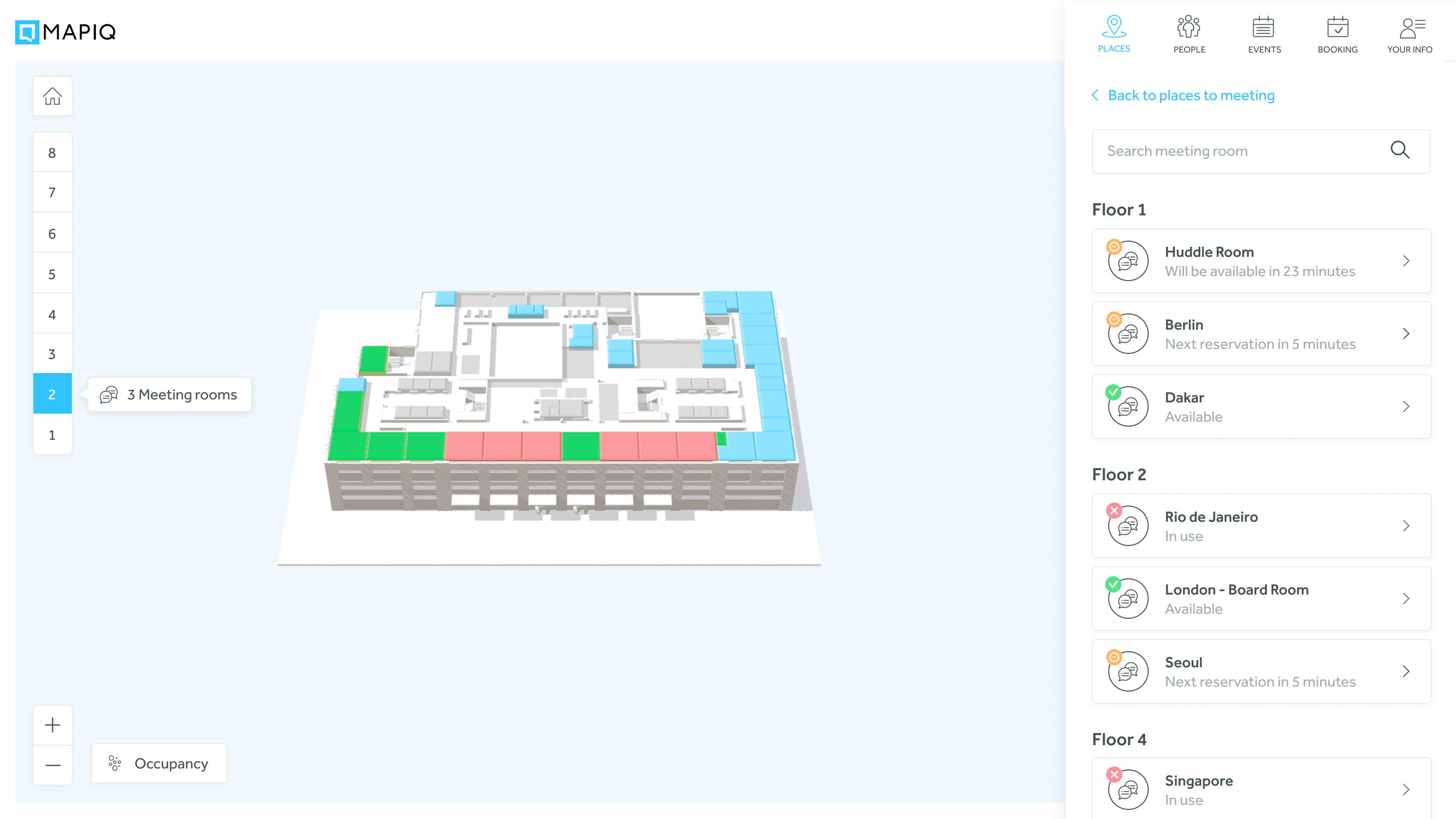Viewport: 1456px width, 819px height.
Task: Open the Seoul room details chevron
Action: [1405, 672]
